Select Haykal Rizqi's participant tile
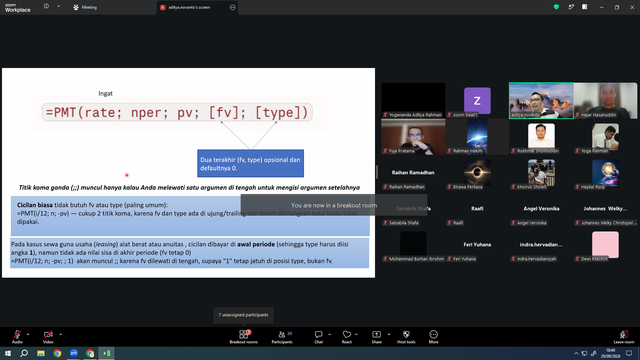 [605, 172]
